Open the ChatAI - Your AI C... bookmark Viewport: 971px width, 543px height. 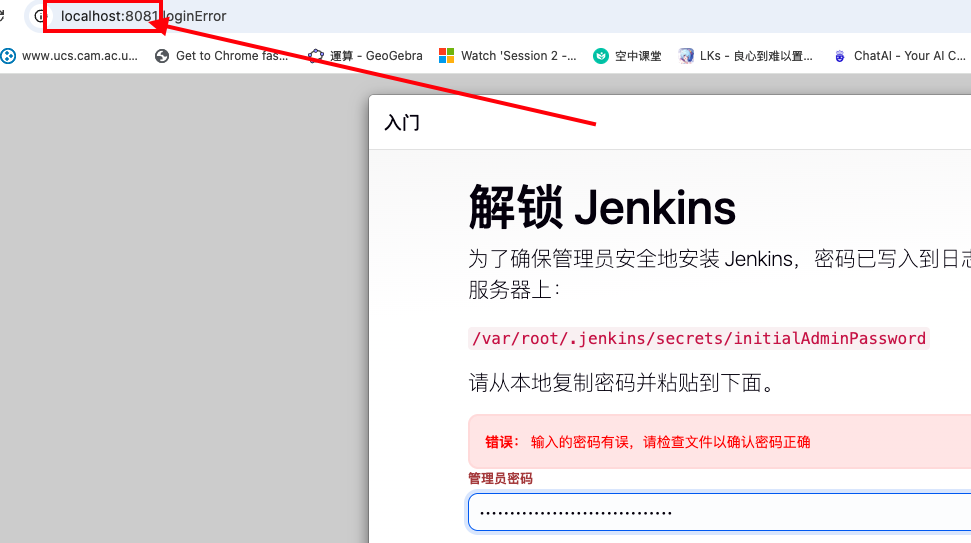click(x=899, y=56)
